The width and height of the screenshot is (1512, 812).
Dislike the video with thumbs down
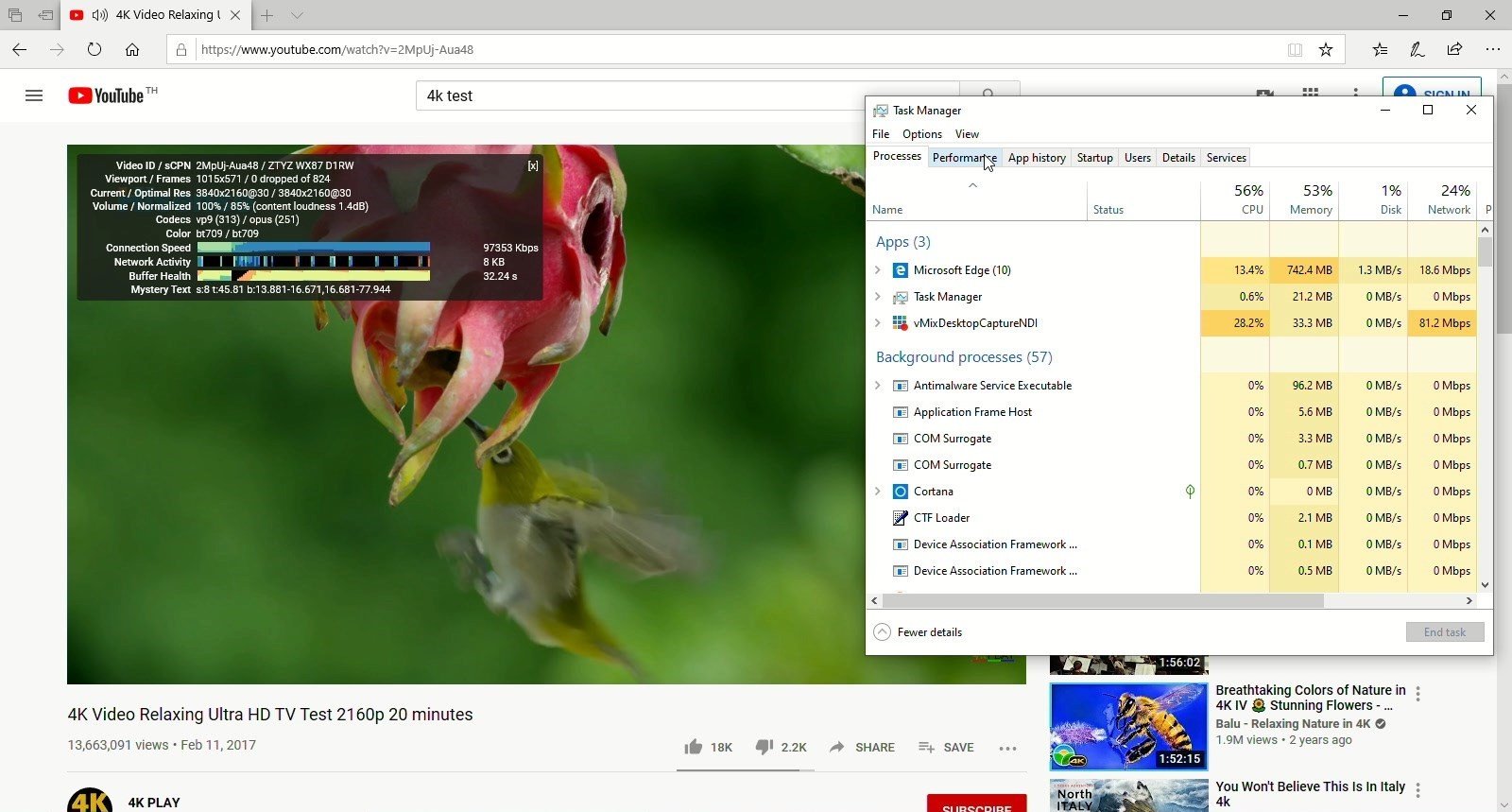point(765,747)
